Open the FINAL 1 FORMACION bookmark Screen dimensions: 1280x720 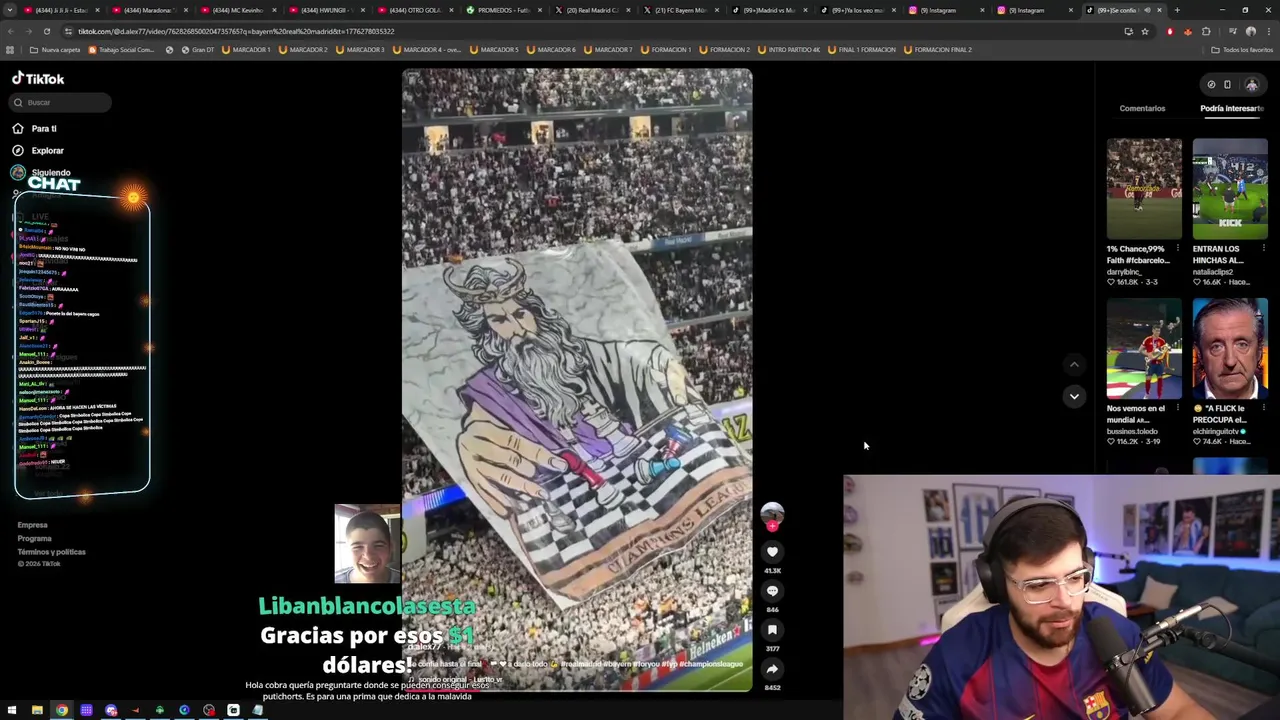862,49
